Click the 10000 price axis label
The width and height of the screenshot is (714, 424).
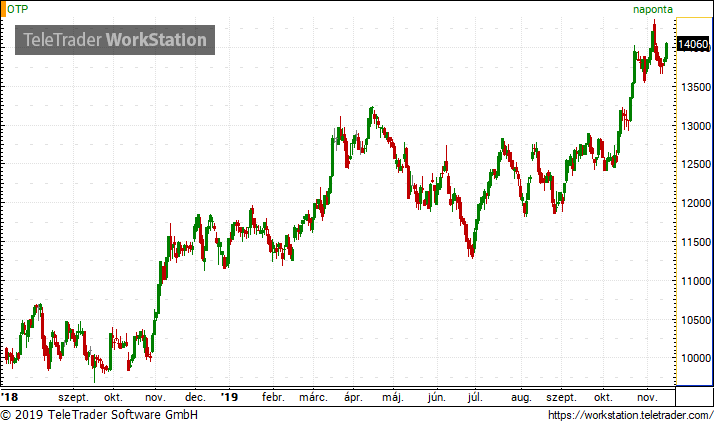696,358
